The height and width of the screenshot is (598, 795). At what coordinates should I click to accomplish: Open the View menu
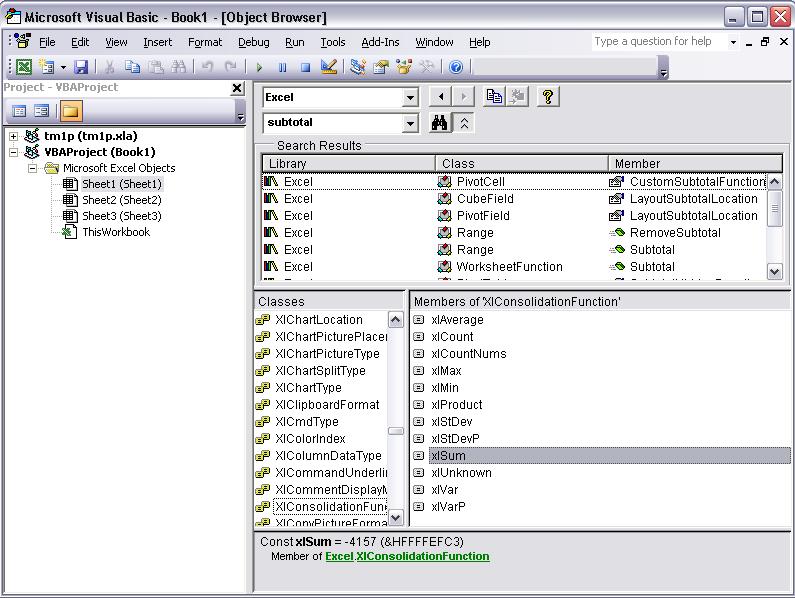(x=116, y=42)
